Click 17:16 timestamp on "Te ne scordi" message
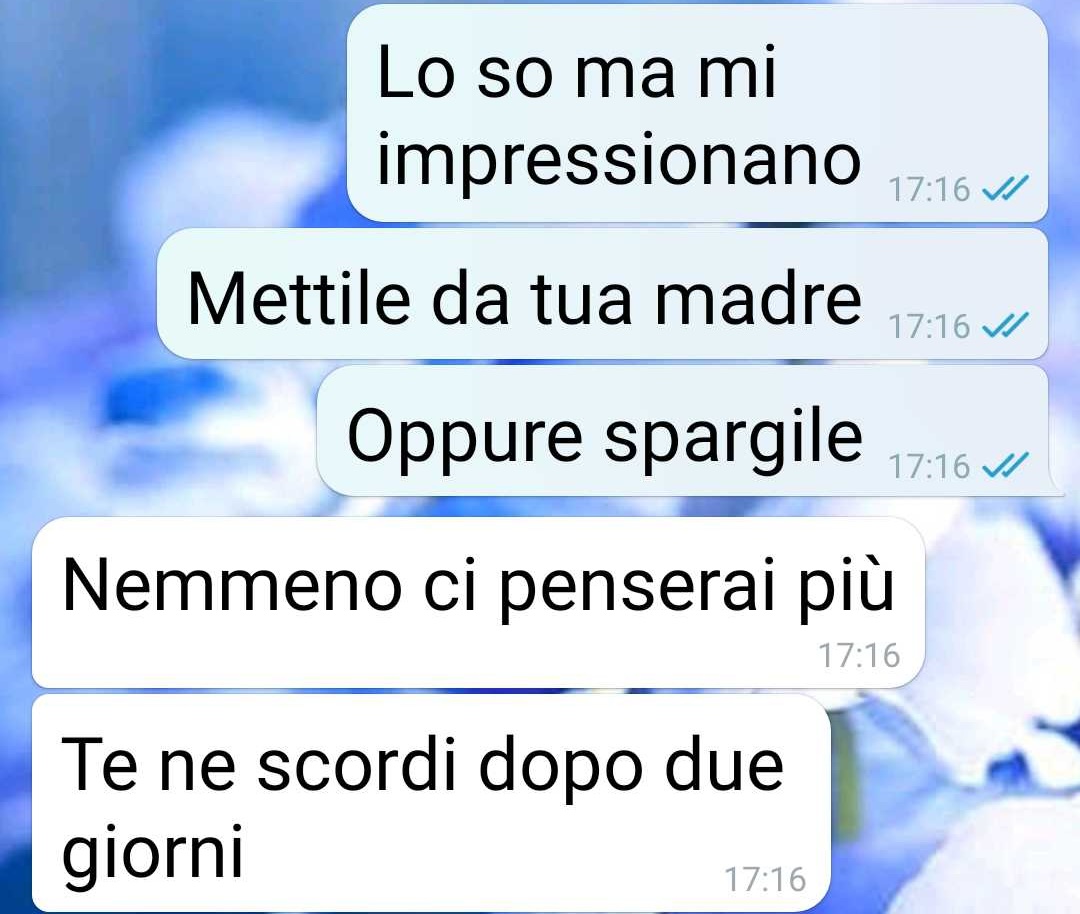Screen dimensions: 1080x914 click(765, 880)
